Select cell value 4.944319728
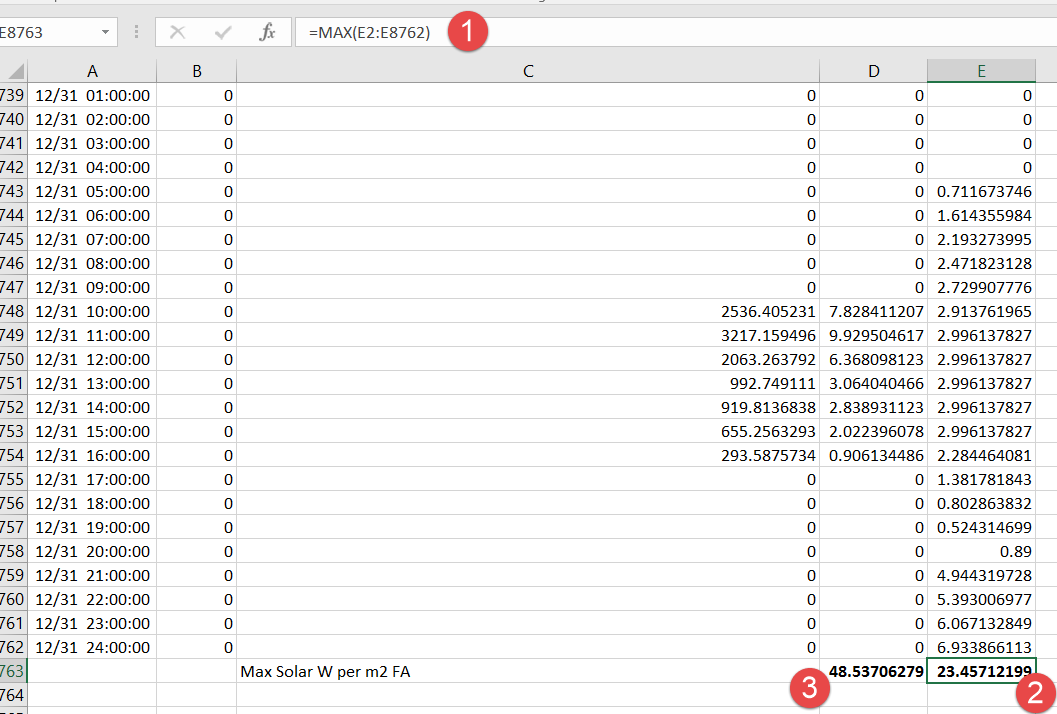Viewport: 1057px width, 714px height. pos(984,576)
